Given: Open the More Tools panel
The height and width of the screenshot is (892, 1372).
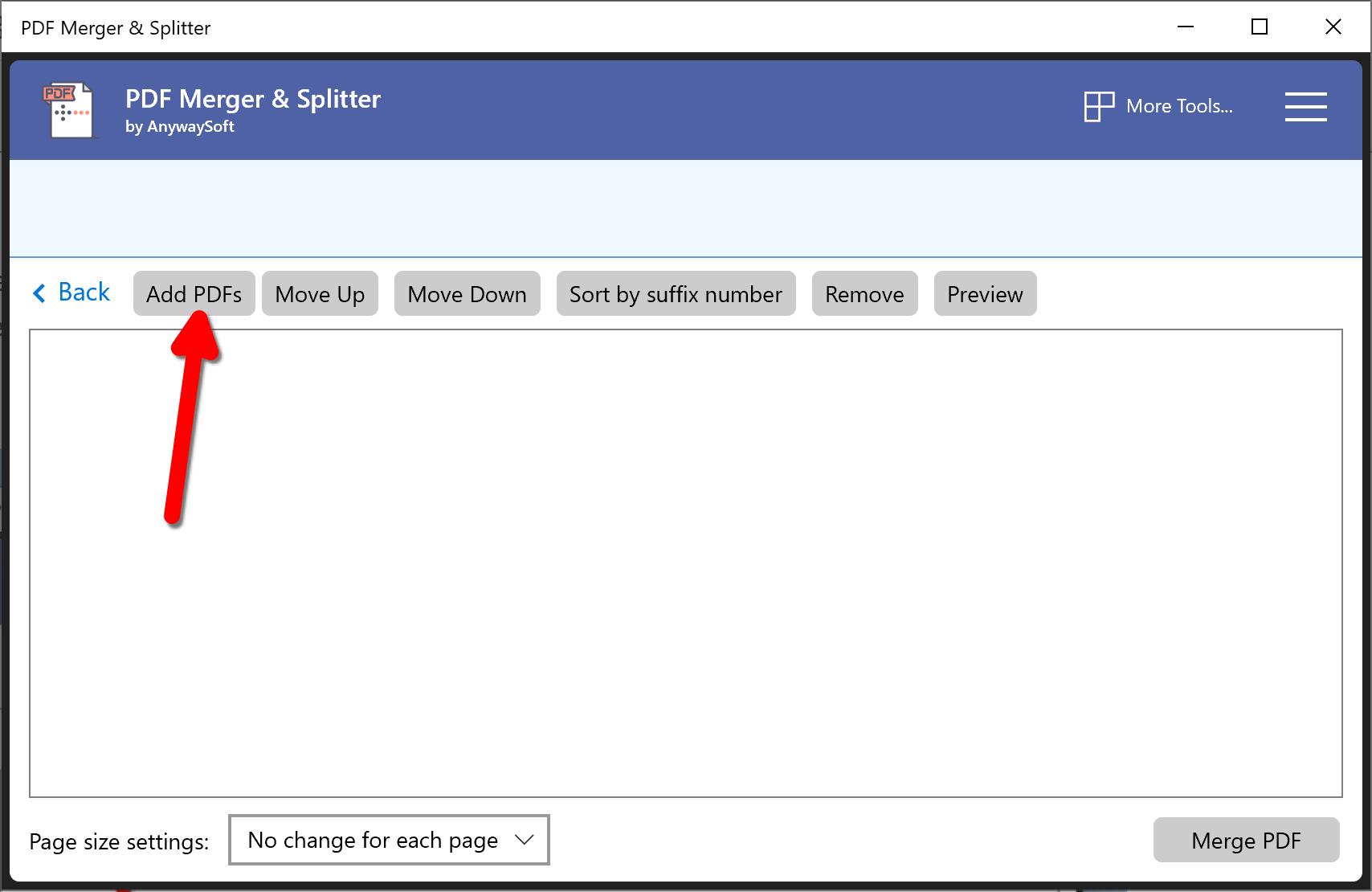Looking at the screenshot, I should [x=1159, y=106].
